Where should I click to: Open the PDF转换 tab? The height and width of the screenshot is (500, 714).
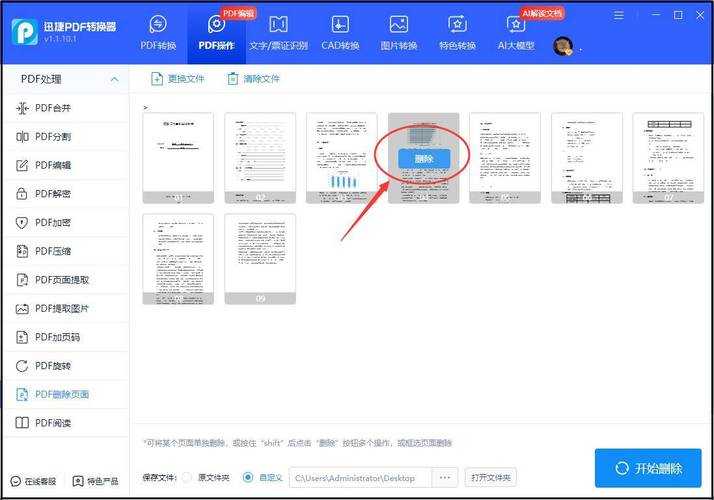(x=158, y=33)
